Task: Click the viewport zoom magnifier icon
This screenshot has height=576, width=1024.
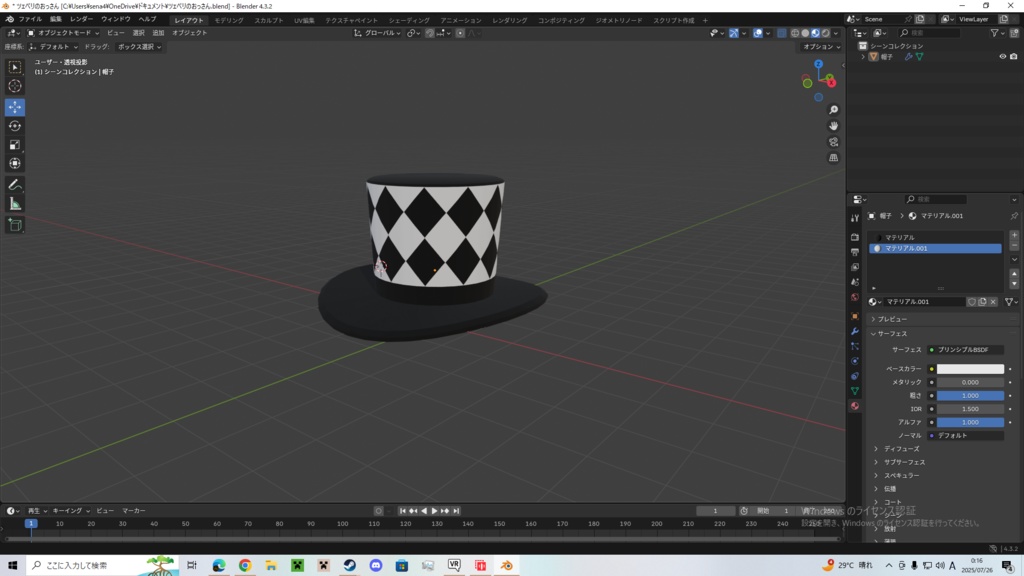Action: pos(833,110)
